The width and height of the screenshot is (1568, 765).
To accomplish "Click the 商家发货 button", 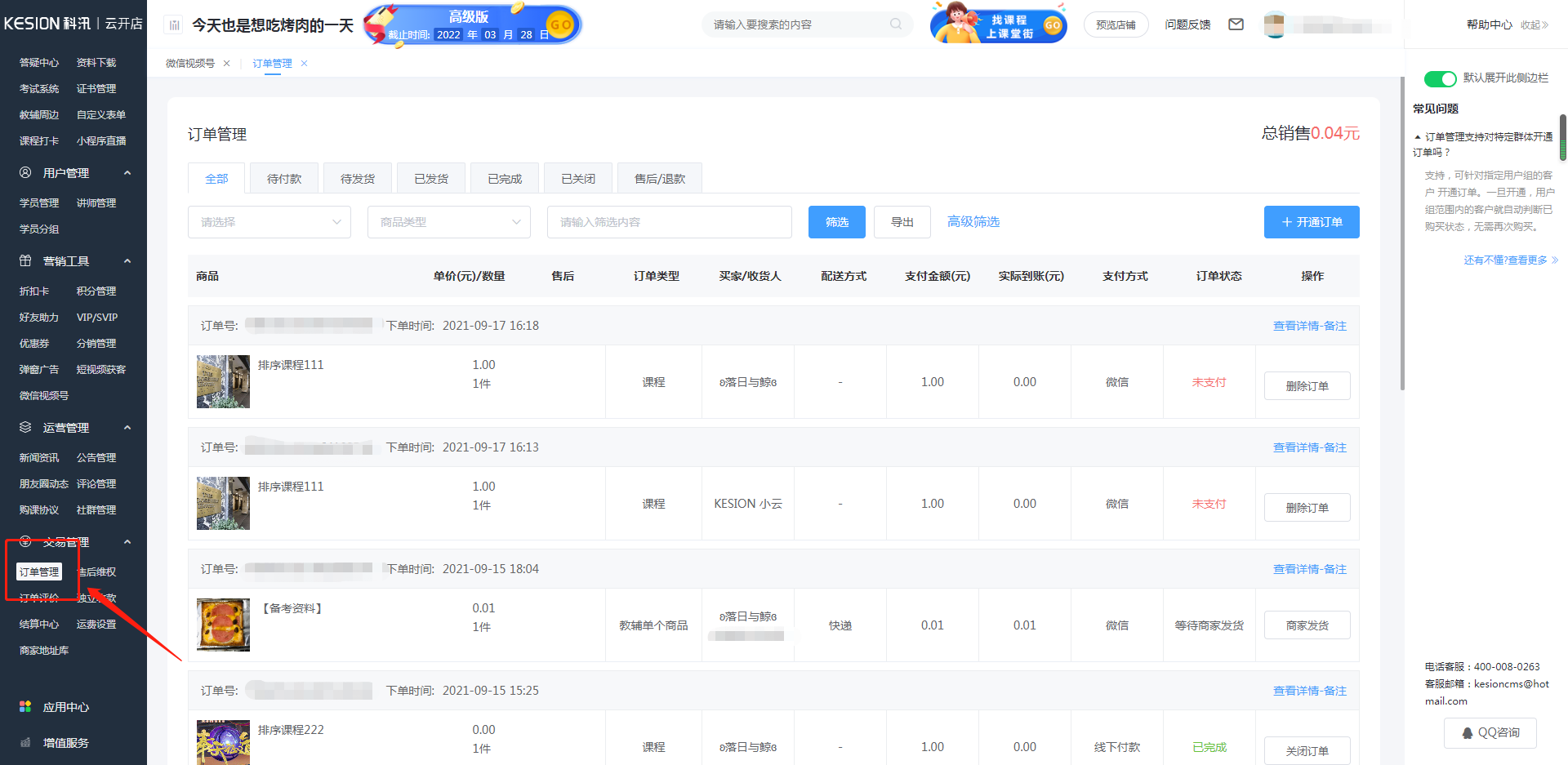I will 1307,625.
